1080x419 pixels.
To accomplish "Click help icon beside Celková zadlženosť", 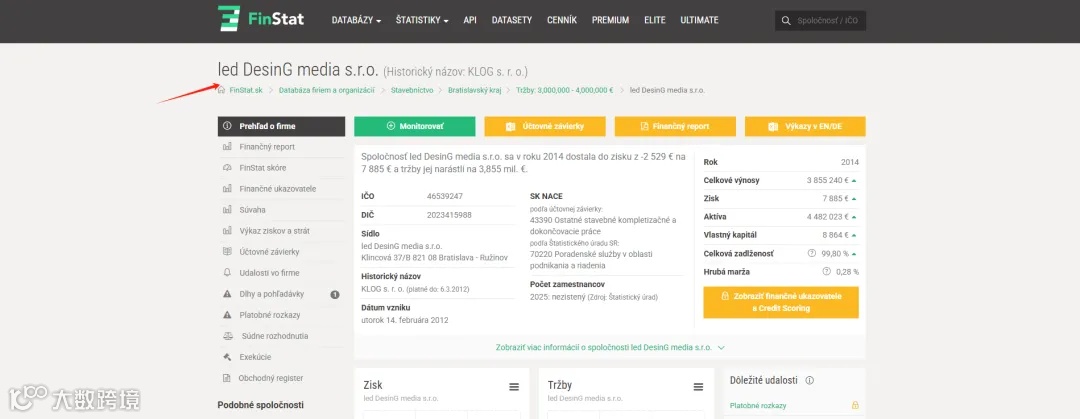I will point(811,254).
